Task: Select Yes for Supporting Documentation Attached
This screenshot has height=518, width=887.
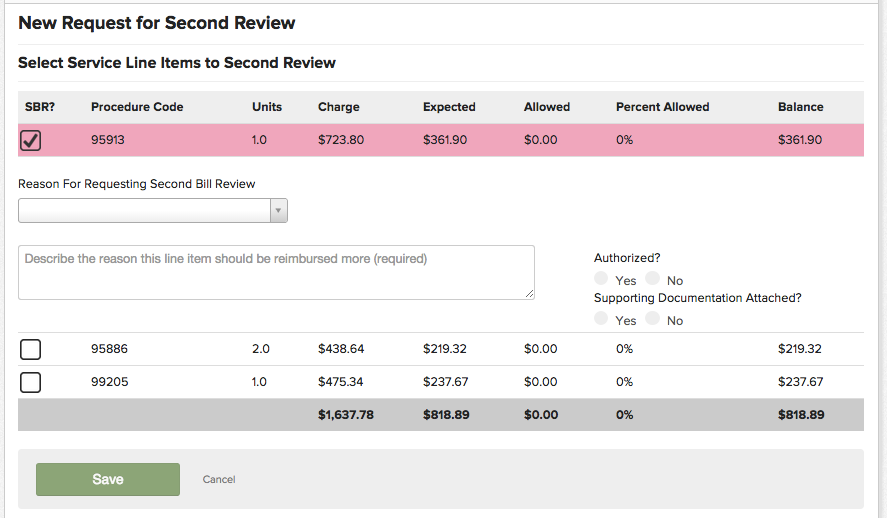Action: click(601, 319)
